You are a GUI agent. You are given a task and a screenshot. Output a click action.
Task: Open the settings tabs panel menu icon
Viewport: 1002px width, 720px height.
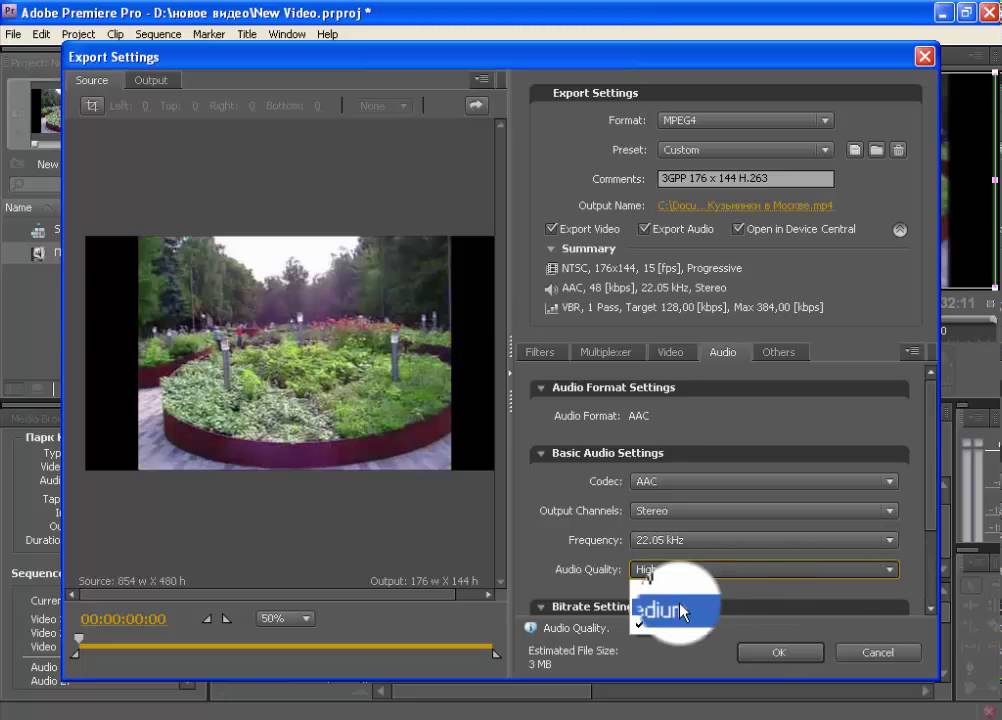pos(911,352)
